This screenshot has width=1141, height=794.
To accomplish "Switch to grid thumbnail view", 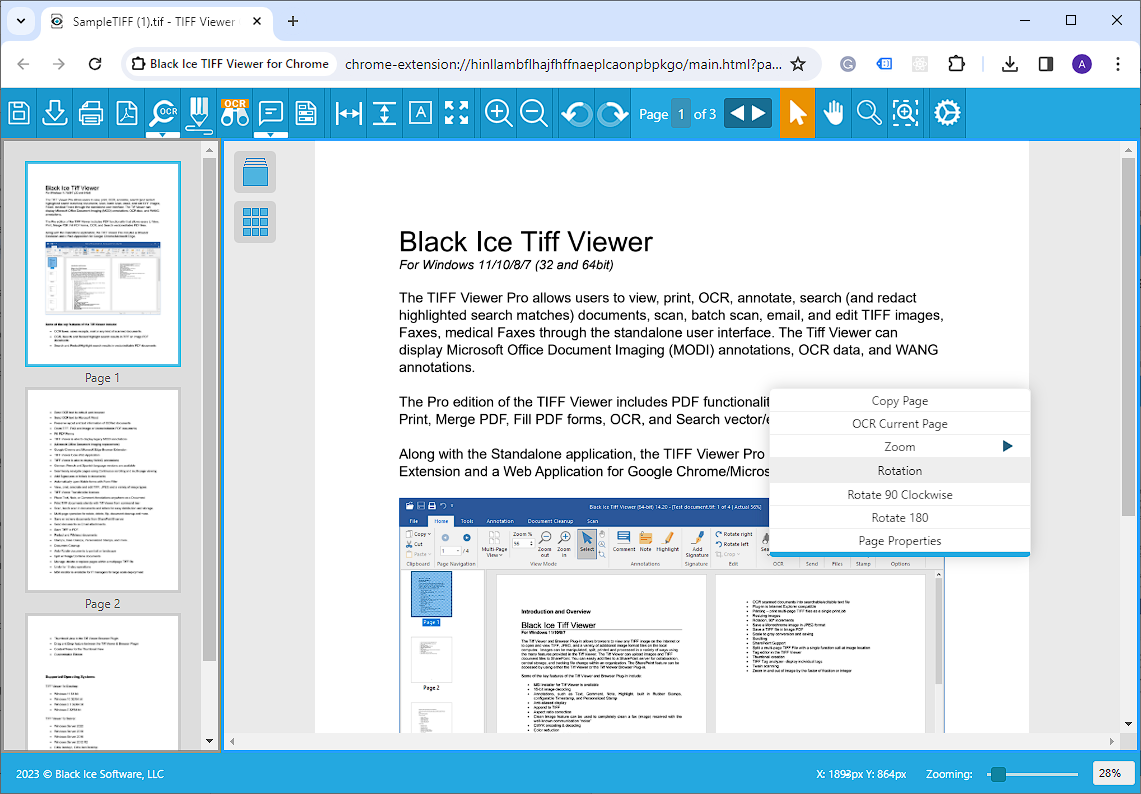I will pos(255,222).
